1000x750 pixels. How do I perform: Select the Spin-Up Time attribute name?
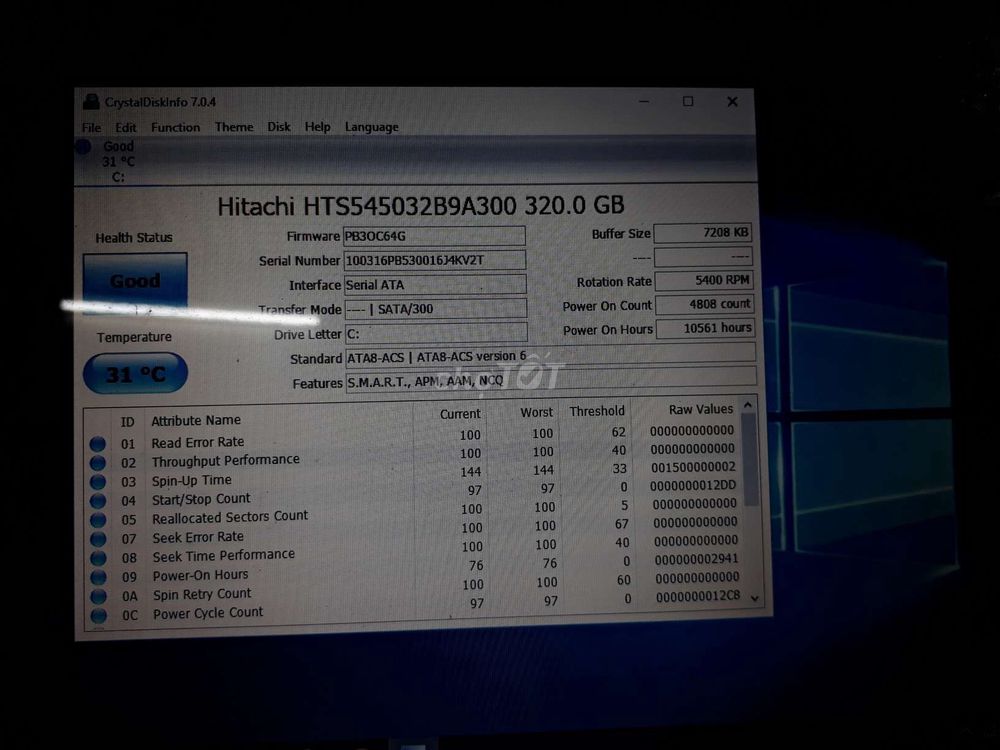click(x=191, y=480)
